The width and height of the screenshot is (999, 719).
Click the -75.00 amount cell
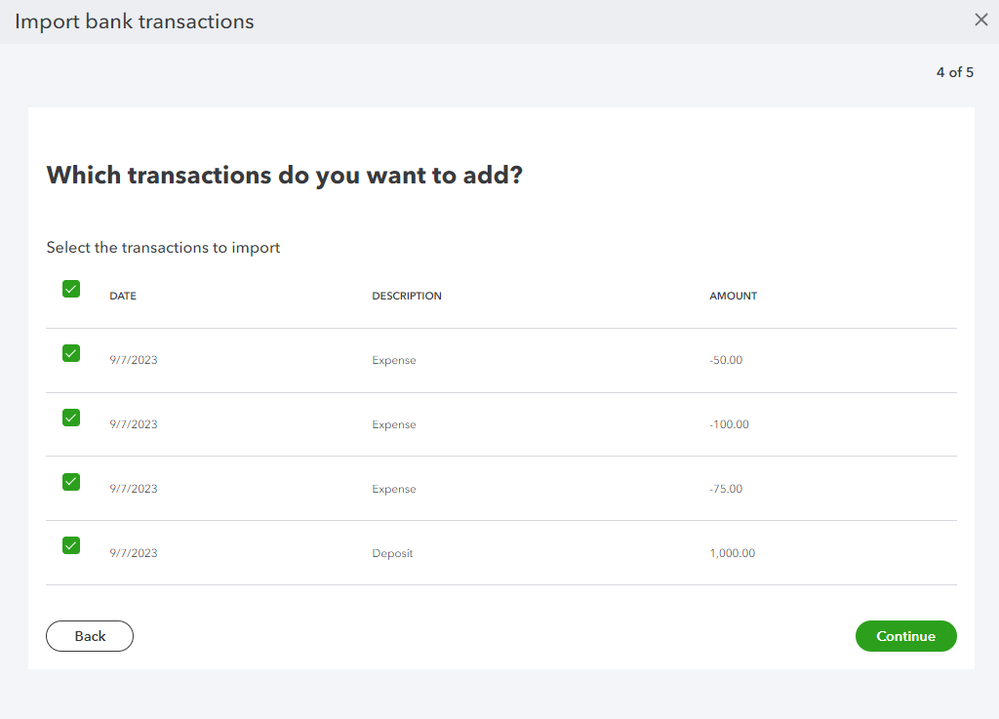[726, 489]
